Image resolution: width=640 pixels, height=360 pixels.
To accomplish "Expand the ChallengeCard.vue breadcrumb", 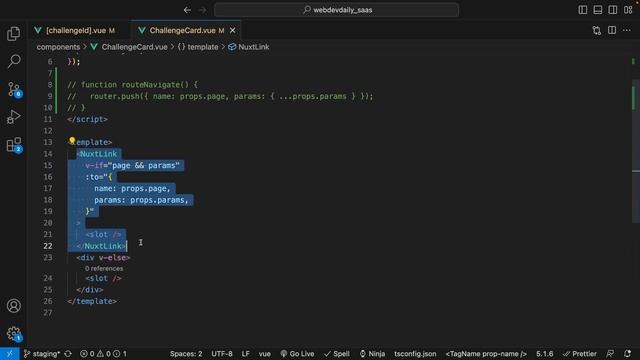I will click(x=134, y=47).
